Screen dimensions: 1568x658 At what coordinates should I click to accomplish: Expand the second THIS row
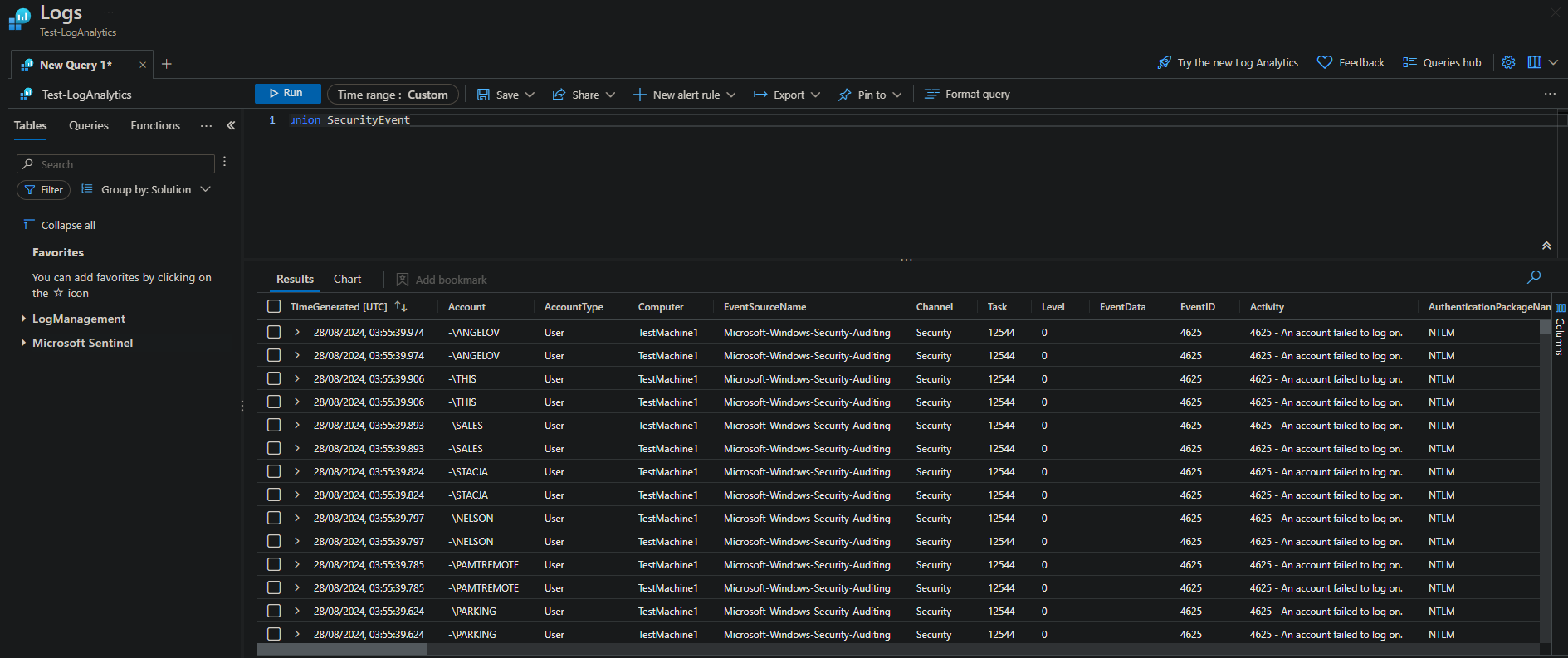tap(297, 402)
